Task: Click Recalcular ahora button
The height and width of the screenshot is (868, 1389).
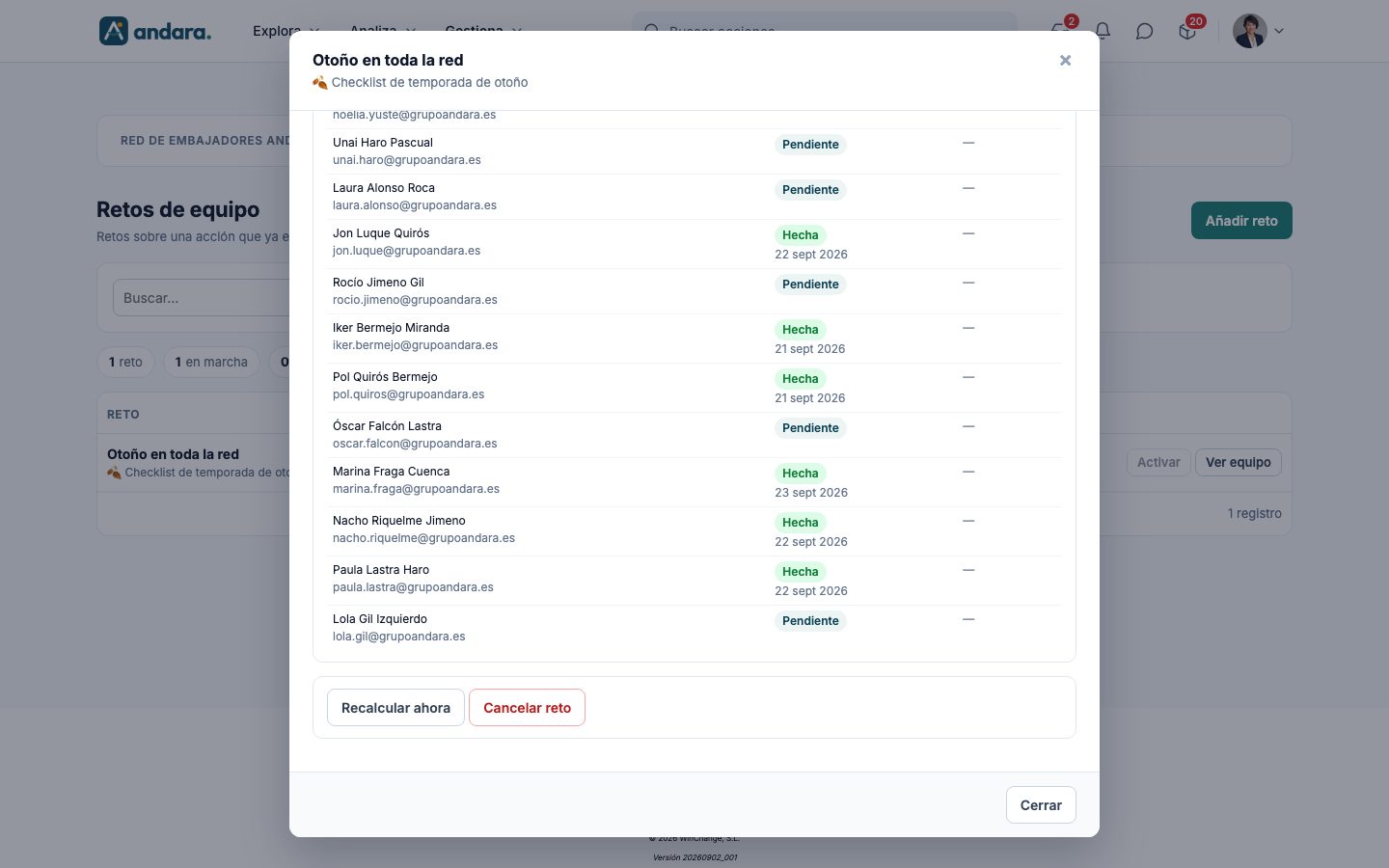Action: coord(395,708)
